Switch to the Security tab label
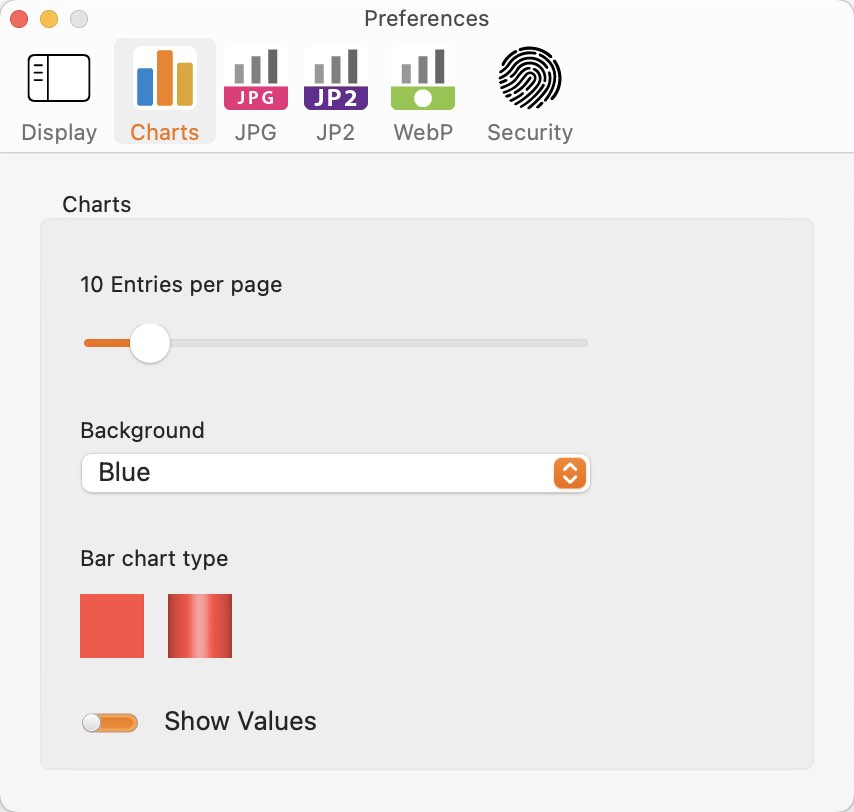Viewport: 854px width, 812px height. coord(530,132)
